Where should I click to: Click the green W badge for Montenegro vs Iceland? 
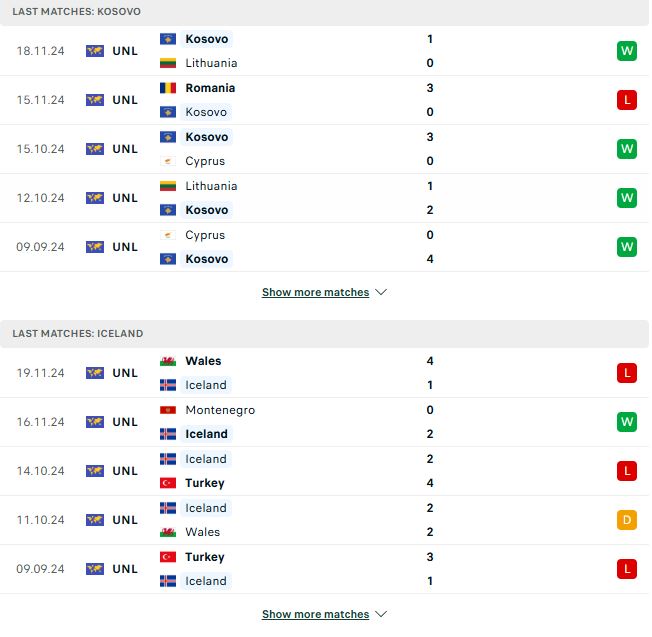pos(627,422)
